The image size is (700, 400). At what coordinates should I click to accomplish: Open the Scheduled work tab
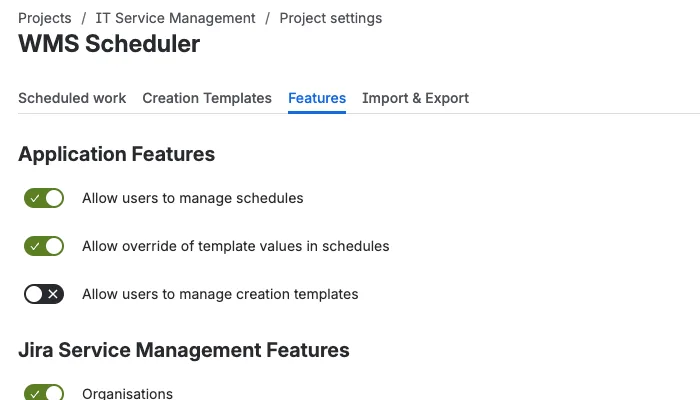[x=72, y=98]
